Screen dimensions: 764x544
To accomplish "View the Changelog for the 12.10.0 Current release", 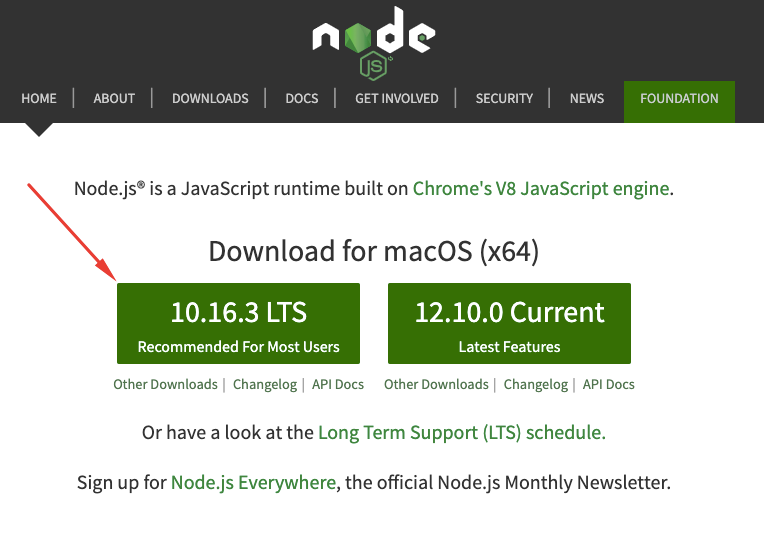I will (x=535, y=384).
